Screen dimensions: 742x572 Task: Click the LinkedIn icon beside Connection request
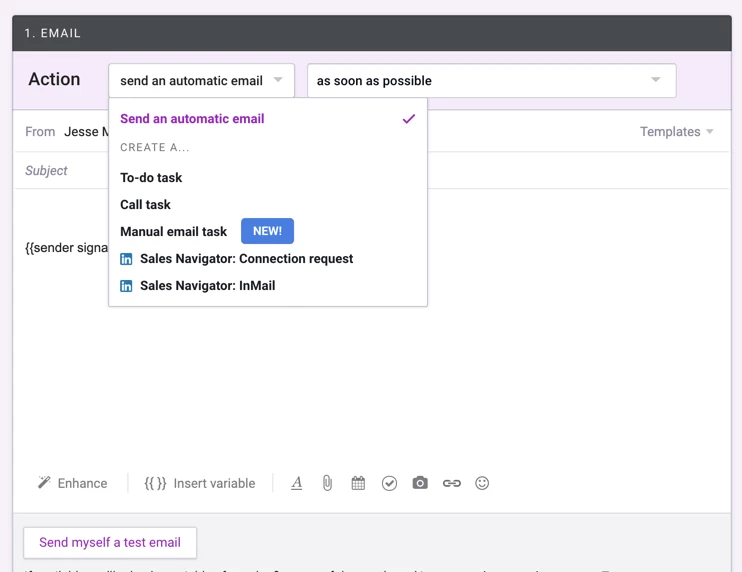click(x=126, y=259)
